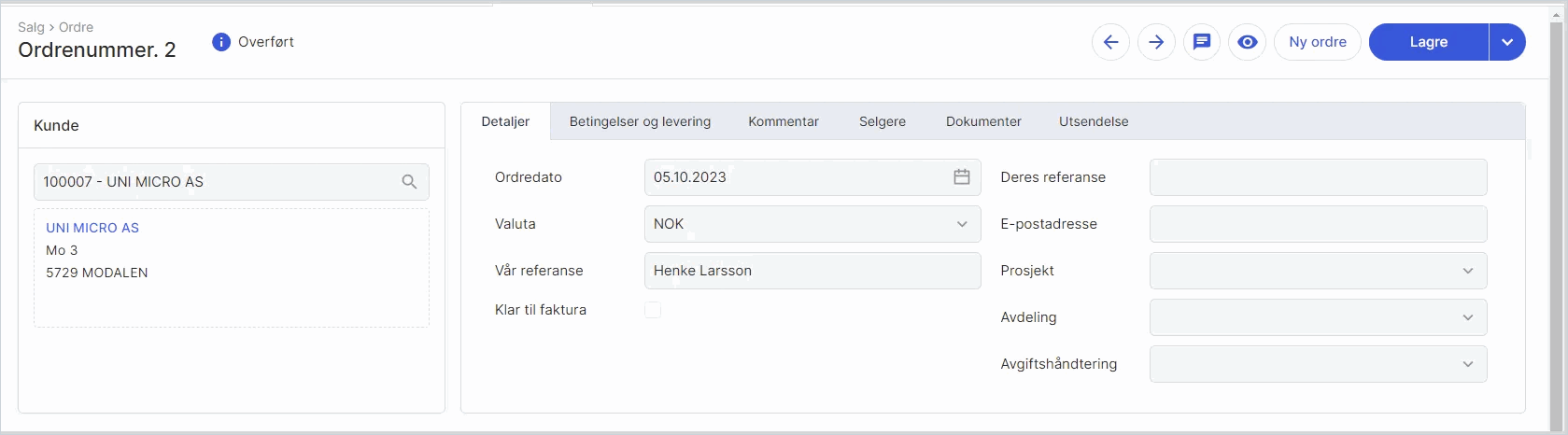
Task: Open the Avdeling dropdown
Action: [1318, 317]
